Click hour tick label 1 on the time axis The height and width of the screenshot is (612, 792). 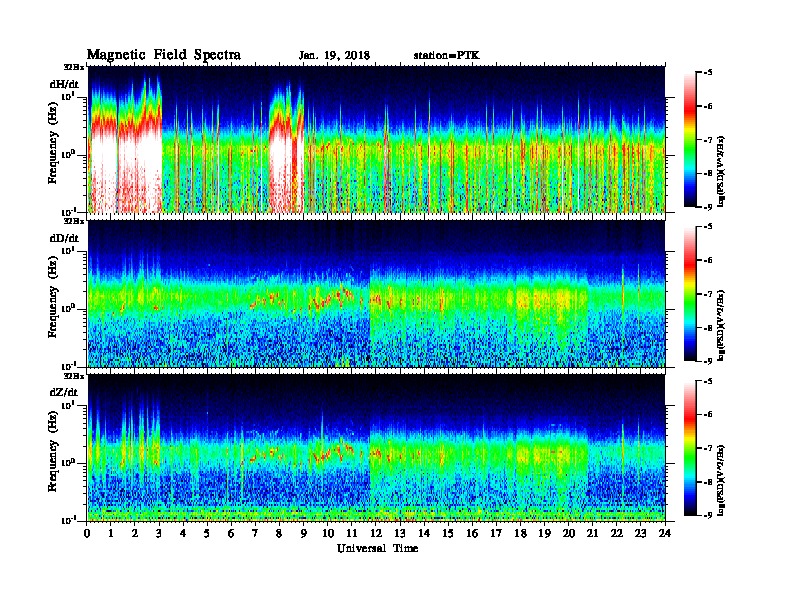click(111, 534)
